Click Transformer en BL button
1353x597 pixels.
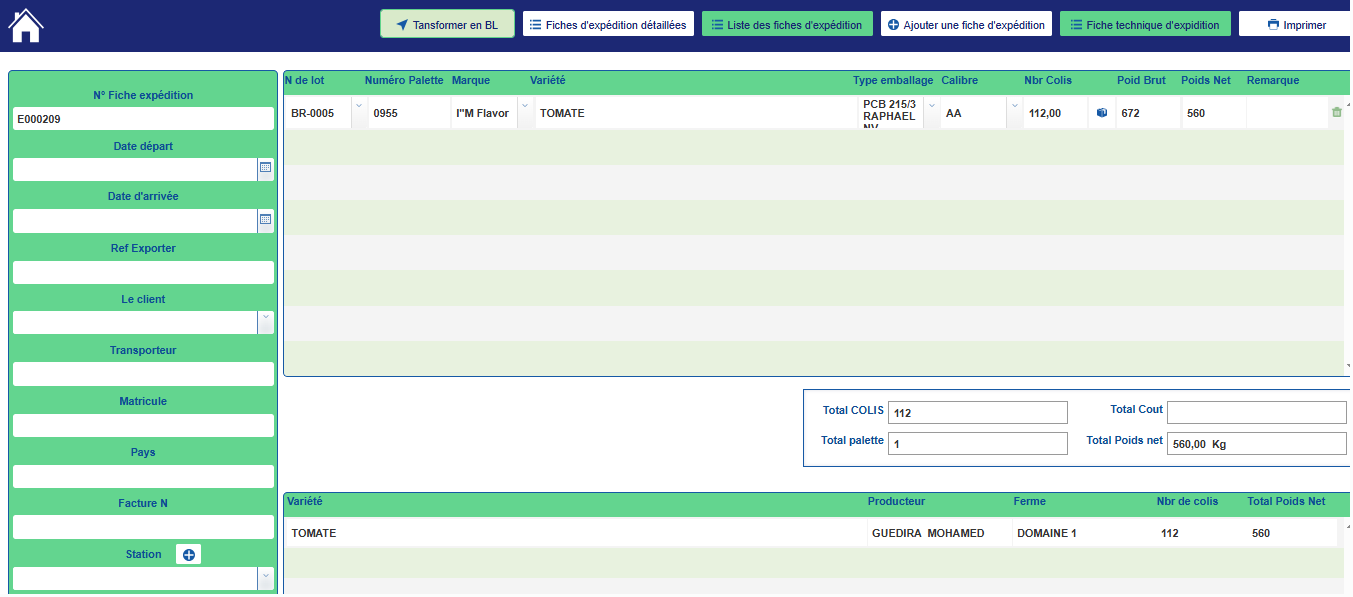[x=447, y=25]
